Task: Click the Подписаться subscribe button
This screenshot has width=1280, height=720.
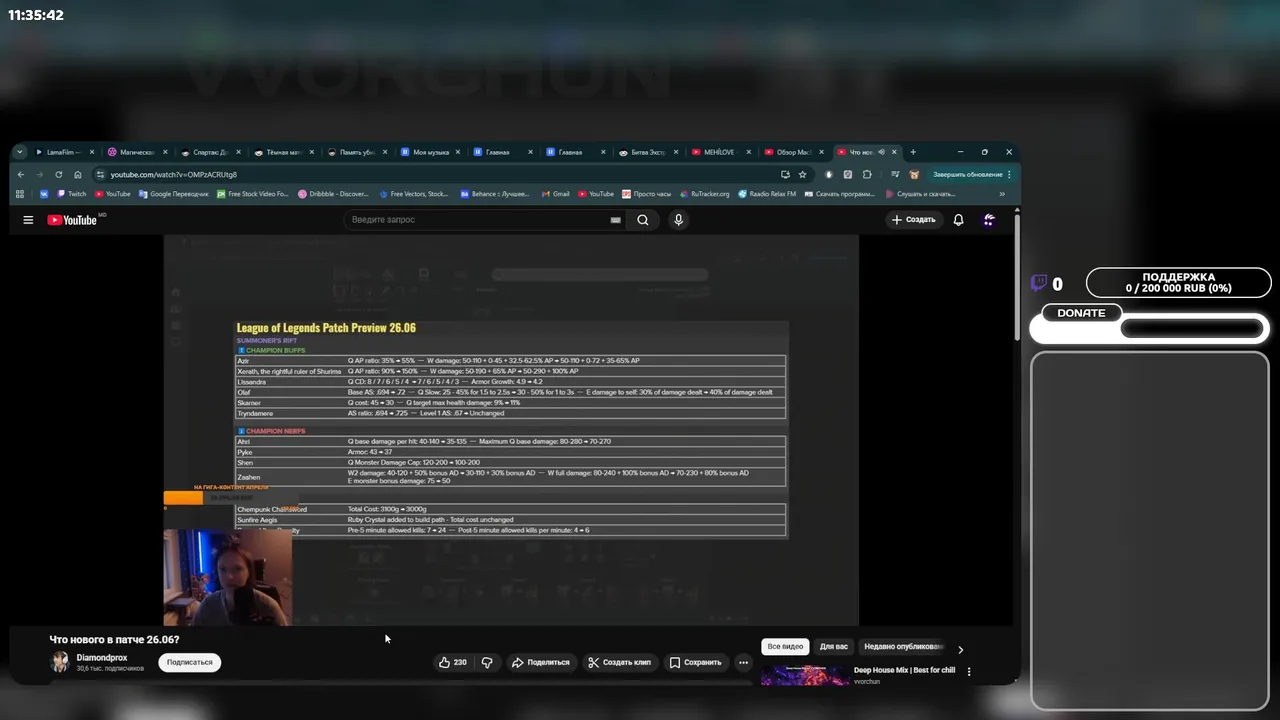Action: point(190,662)
